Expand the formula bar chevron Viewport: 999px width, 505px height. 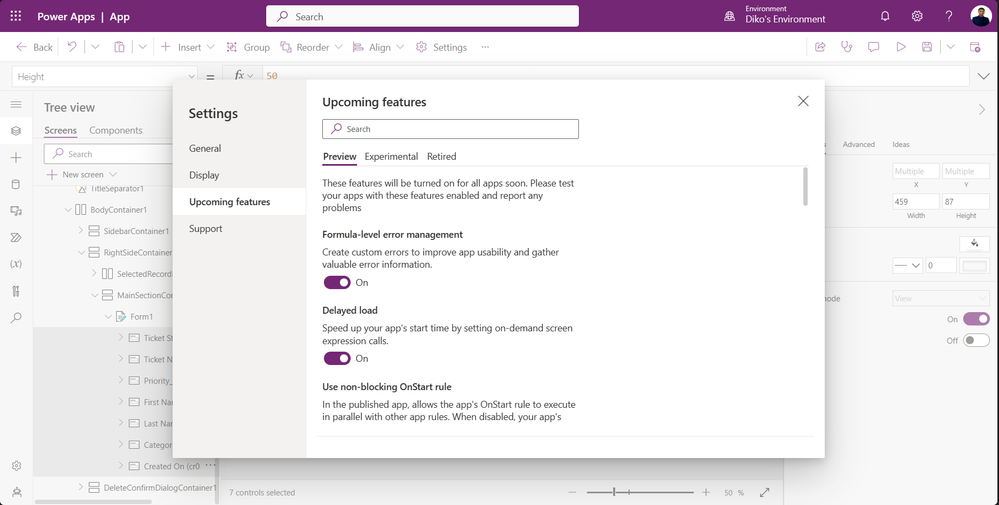point(983,76)
